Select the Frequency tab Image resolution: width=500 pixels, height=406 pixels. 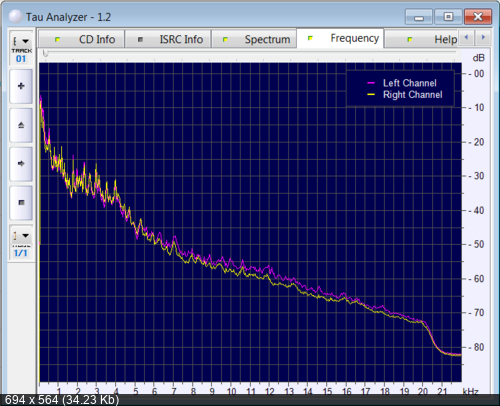(340, 38)
